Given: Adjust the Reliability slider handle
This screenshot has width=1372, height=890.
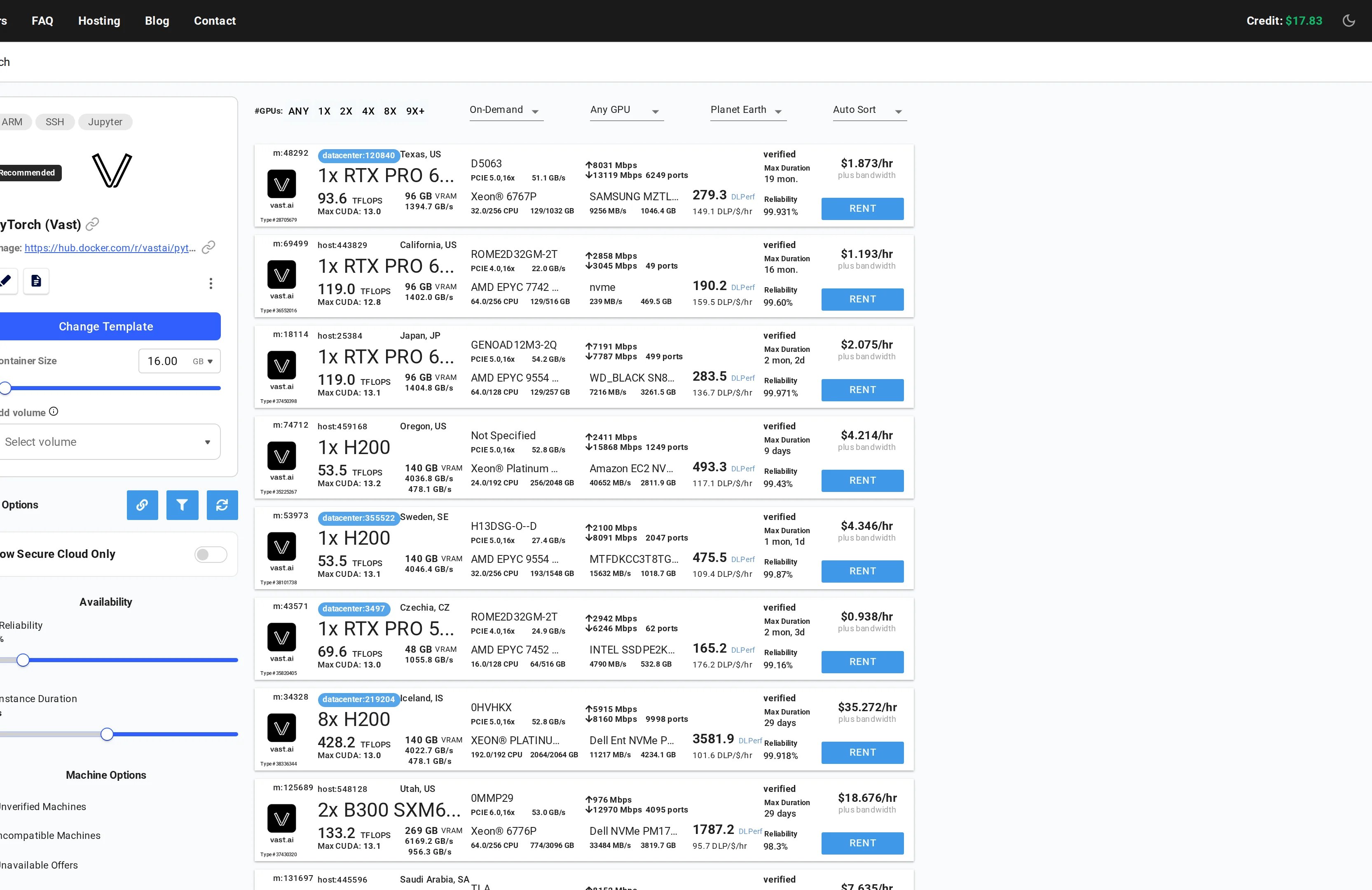Looking at the screenshot, I should [x=23, y=660].
